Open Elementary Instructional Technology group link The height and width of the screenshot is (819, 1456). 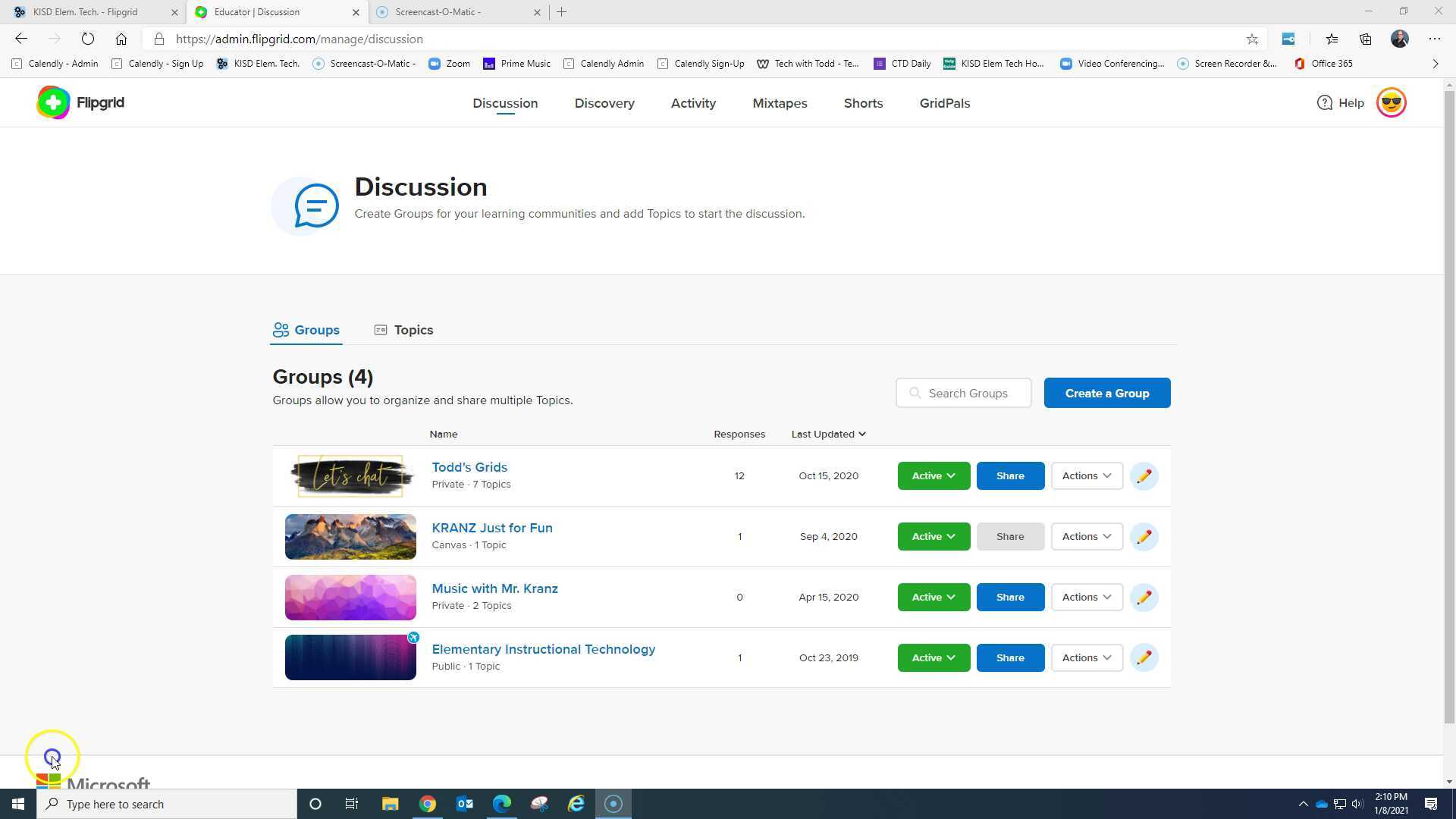(544, 650)
